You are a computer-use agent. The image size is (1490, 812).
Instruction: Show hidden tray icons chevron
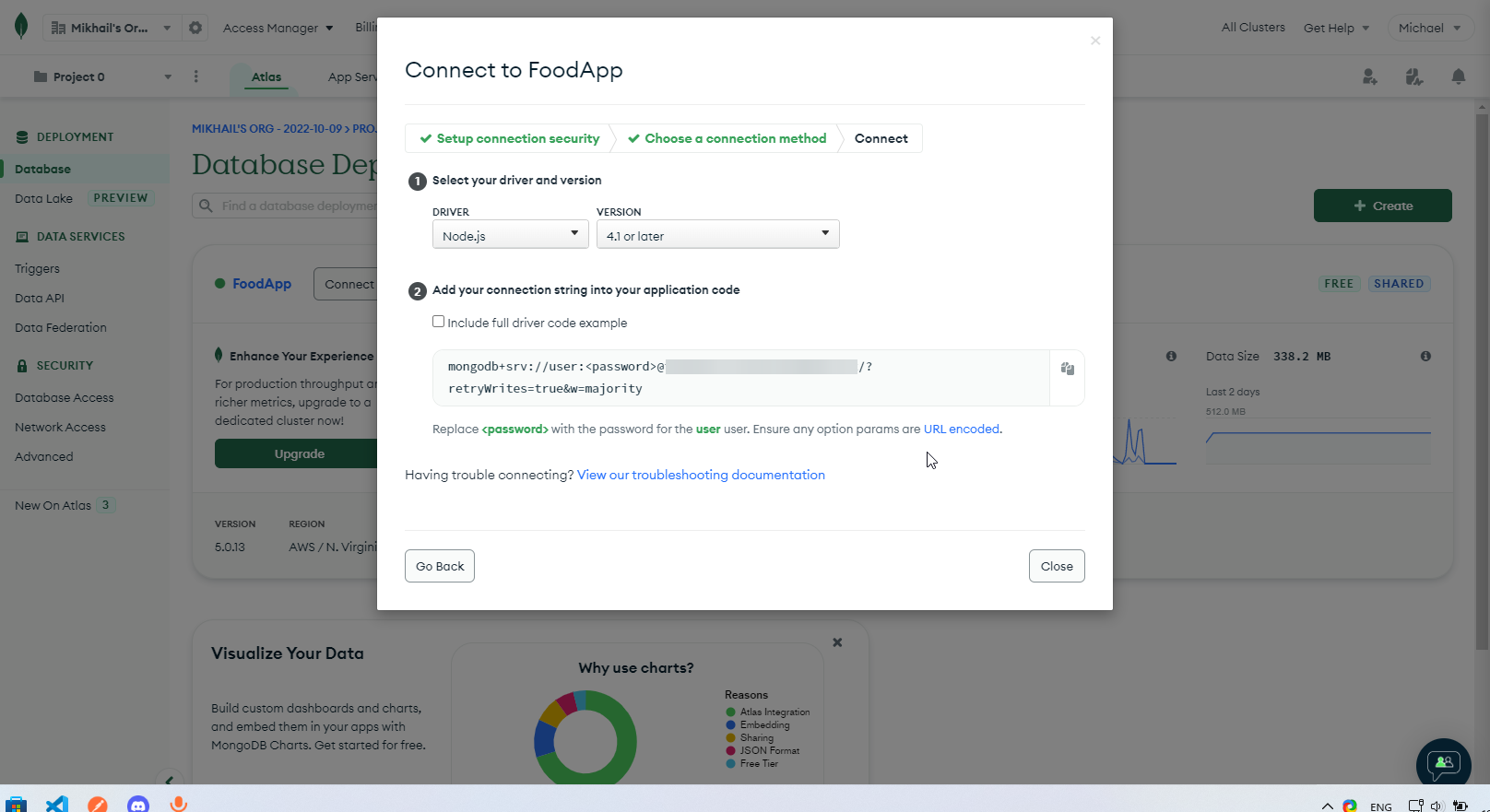1328,806
